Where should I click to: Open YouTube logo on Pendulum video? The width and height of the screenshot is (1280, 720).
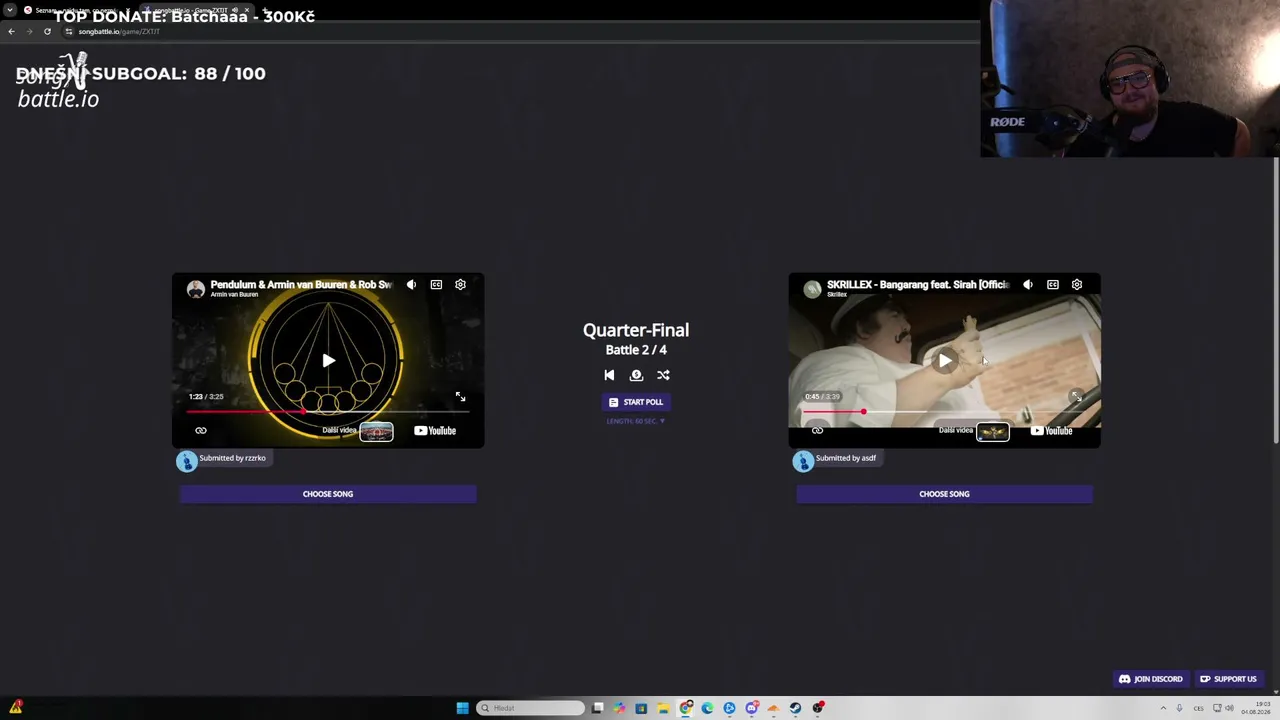[435, 431]
